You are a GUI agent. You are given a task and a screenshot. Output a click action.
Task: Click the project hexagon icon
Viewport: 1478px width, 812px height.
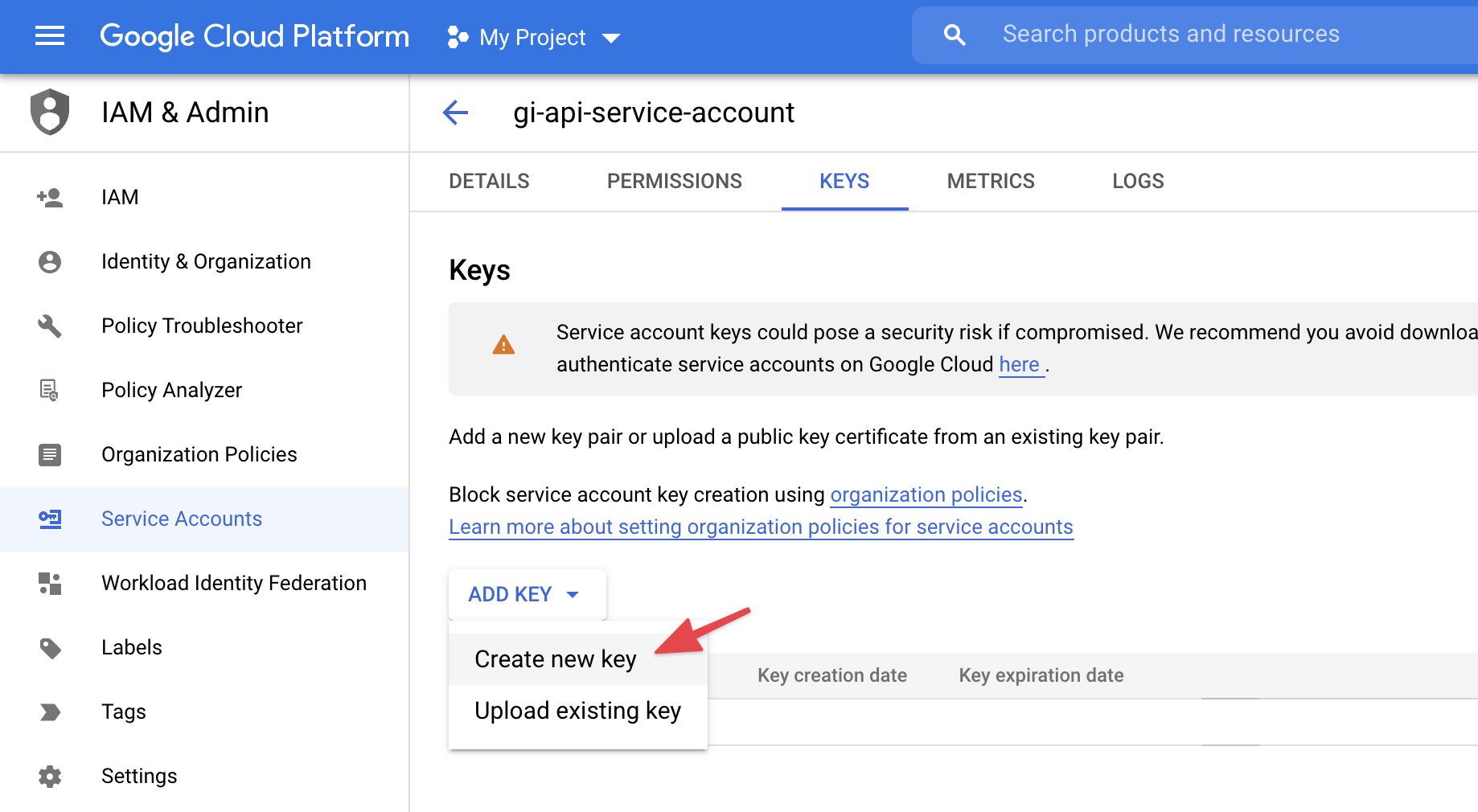pyautogui.click(x=458, y=37)
